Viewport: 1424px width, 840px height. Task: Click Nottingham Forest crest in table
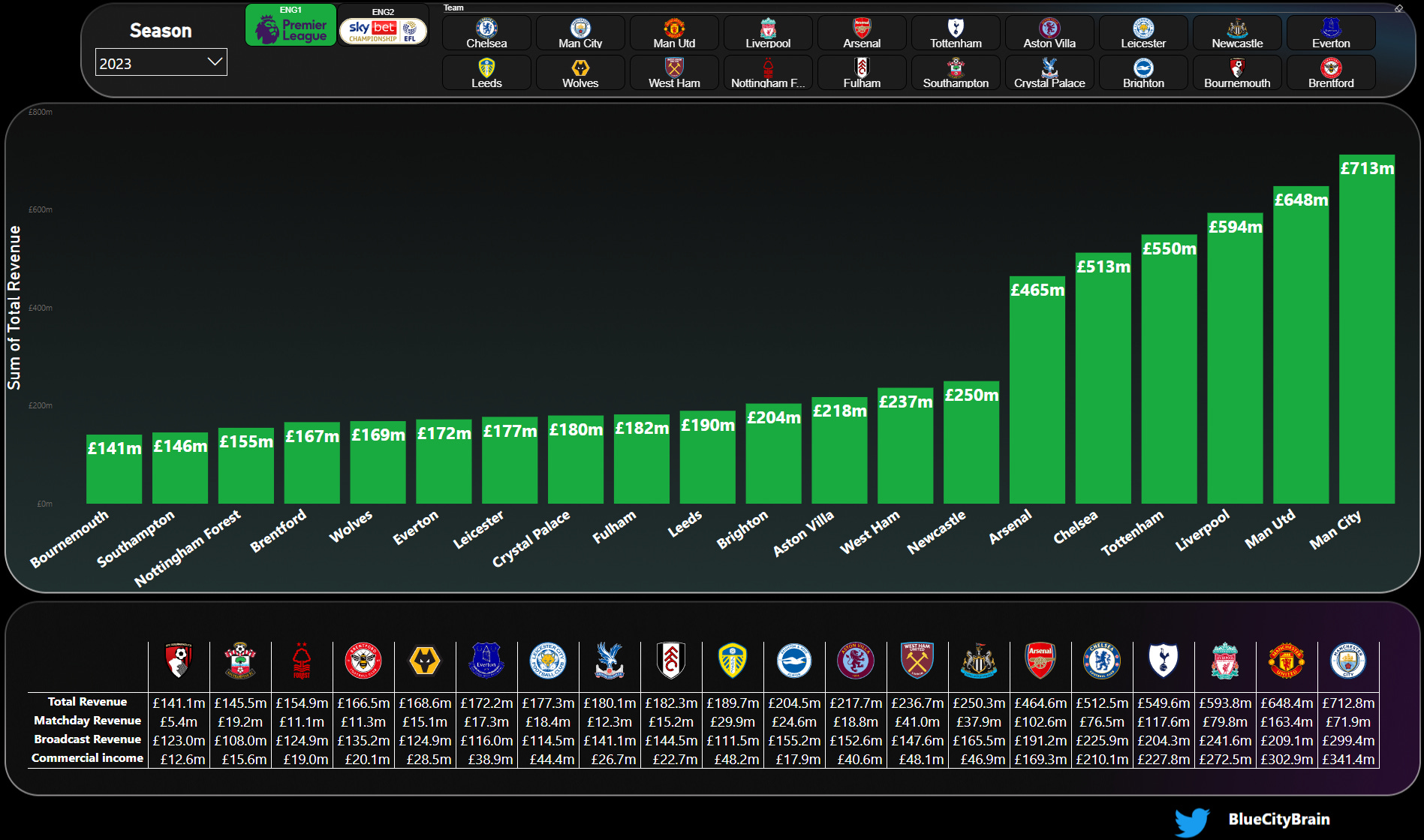302,661
